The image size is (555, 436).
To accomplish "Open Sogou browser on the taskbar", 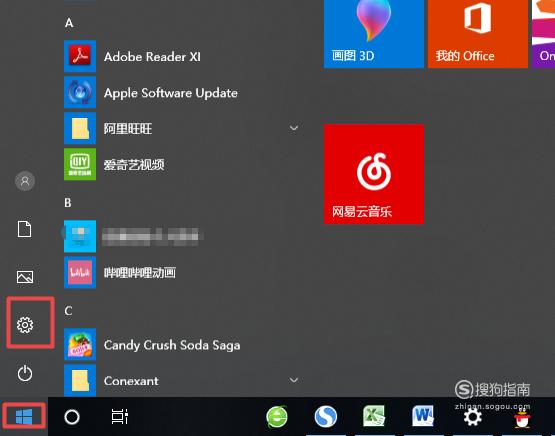I will click(x=326, y=417).
